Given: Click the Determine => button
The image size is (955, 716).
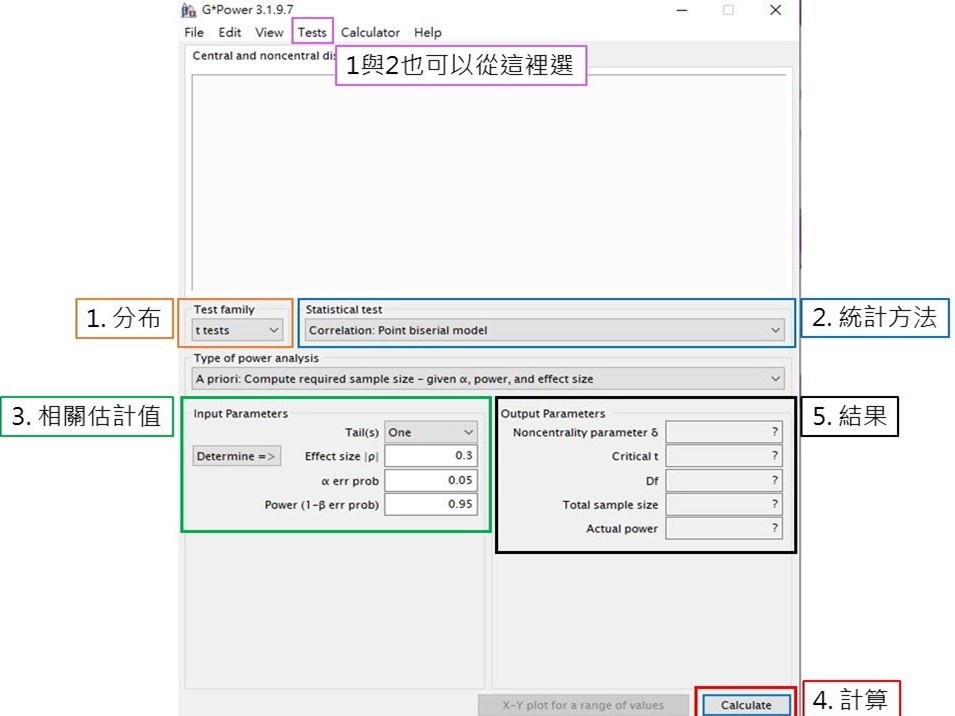Looking at the screenshot, I should tap(236, 456).
